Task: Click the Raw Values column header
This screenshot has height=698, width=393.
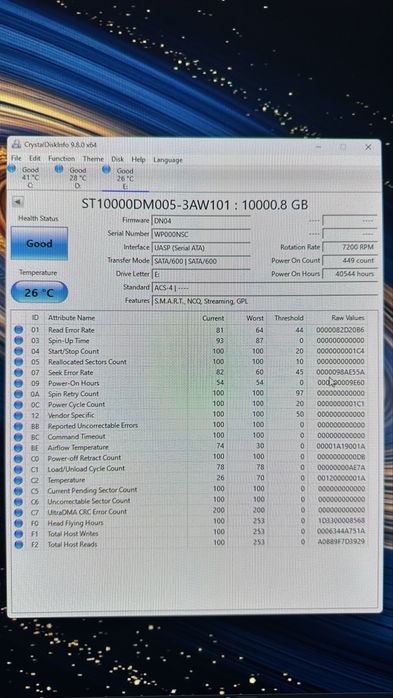Action: [348, 318]
